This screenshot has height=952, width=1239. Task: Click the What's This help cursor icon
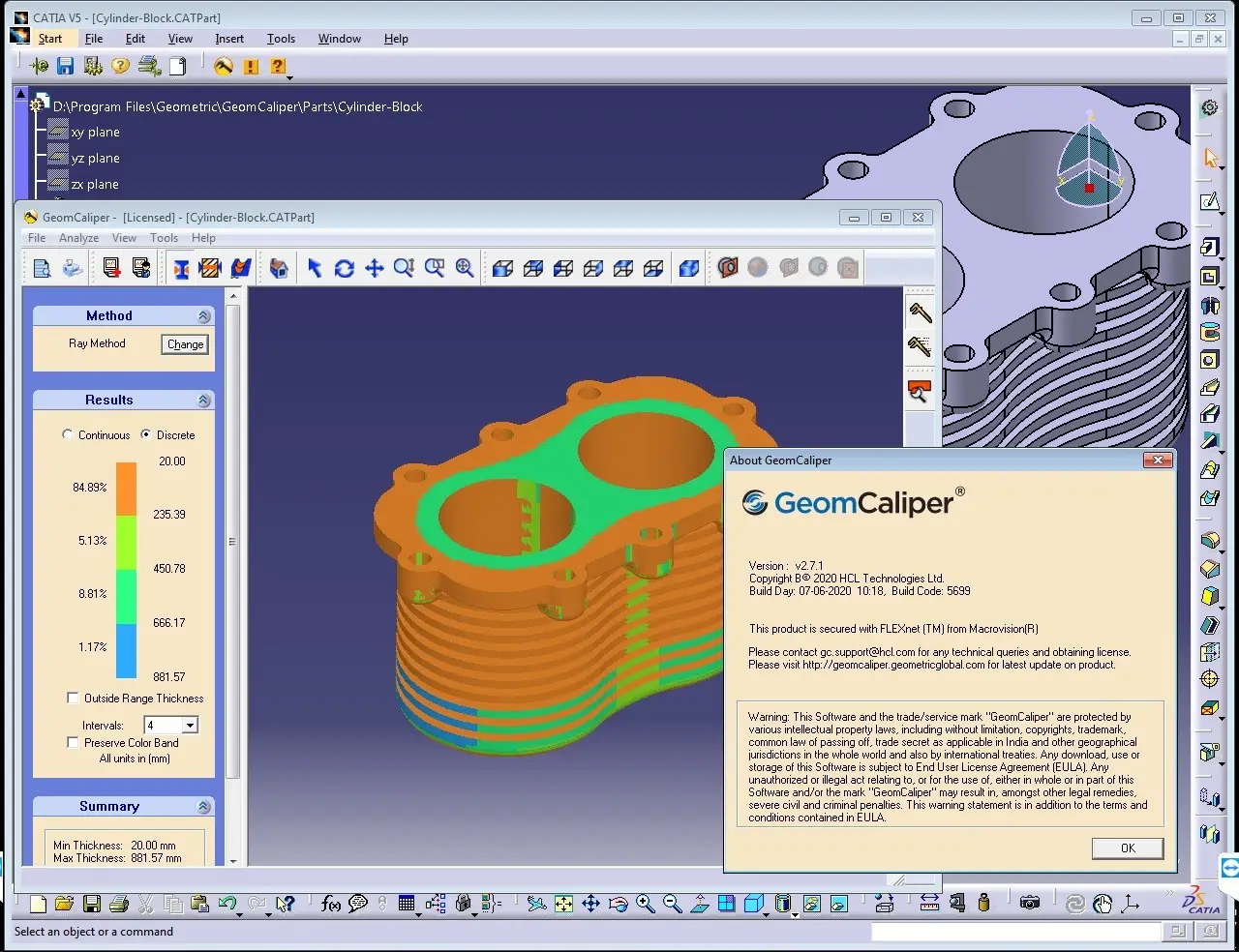pyautogui.click(x=285, y=904)
